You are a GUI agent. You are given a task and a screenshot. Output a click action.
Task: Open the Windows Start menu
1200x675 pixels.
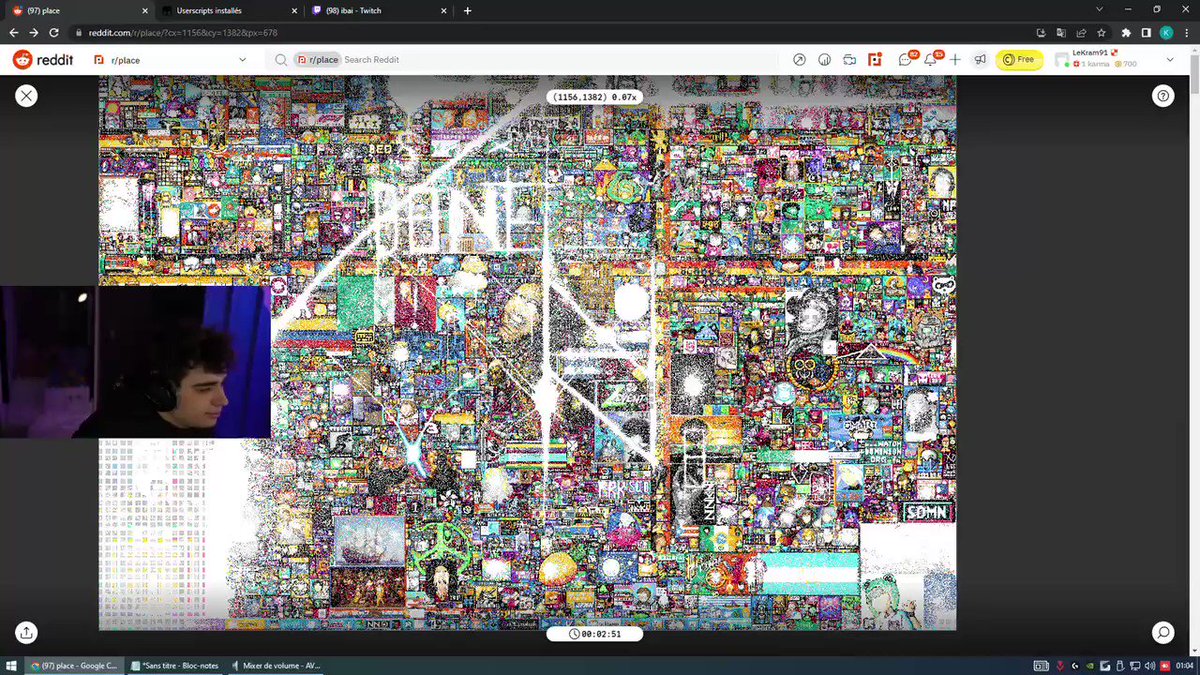(12, 665)
